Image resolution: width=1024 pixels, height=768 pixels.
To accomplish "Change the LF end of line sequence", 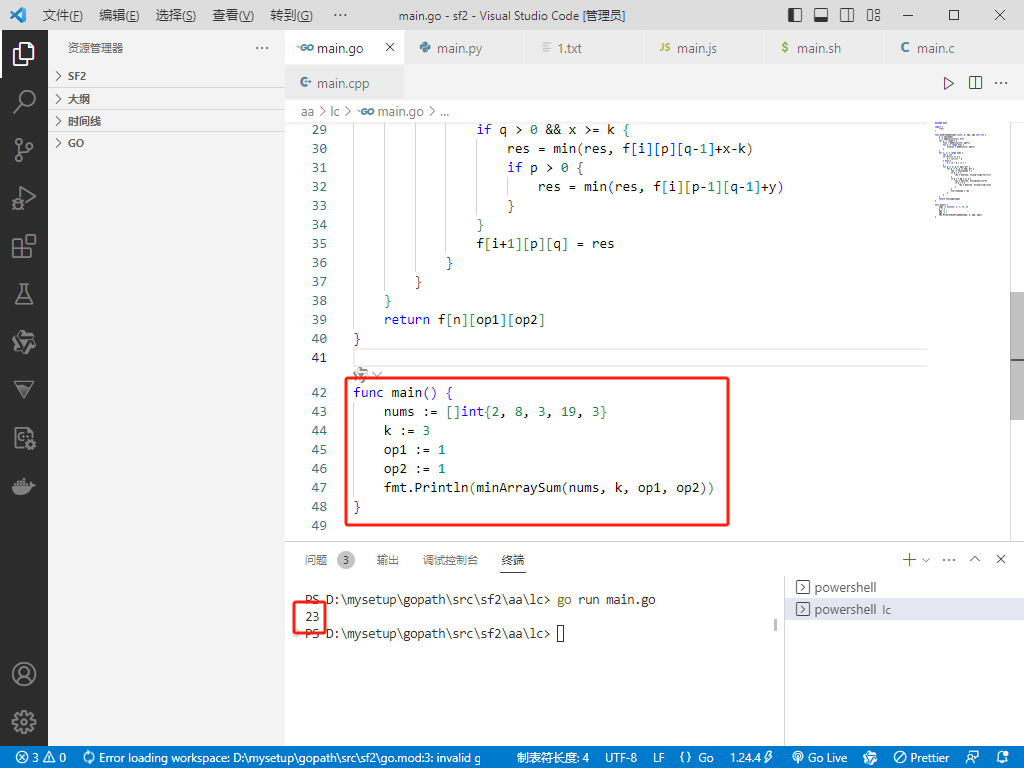I will coord(659,758).
